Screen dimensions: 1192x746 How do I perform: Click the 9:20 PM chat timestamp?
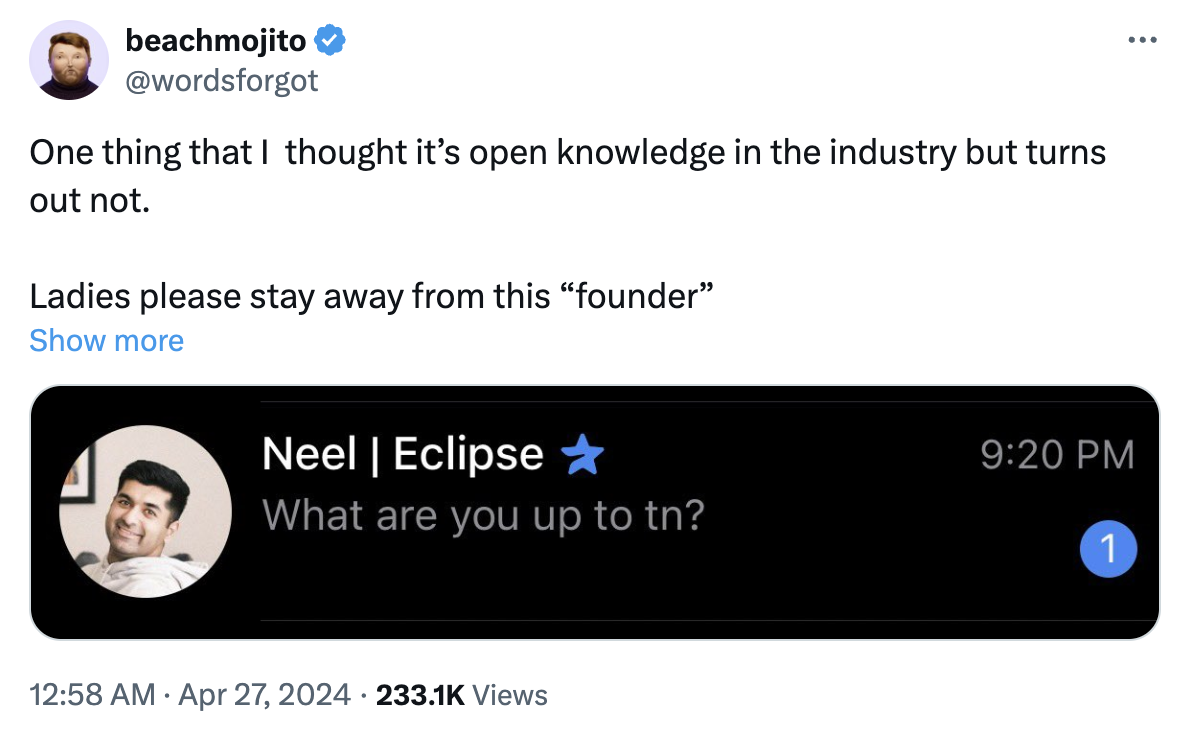(x=1058, y=455)
